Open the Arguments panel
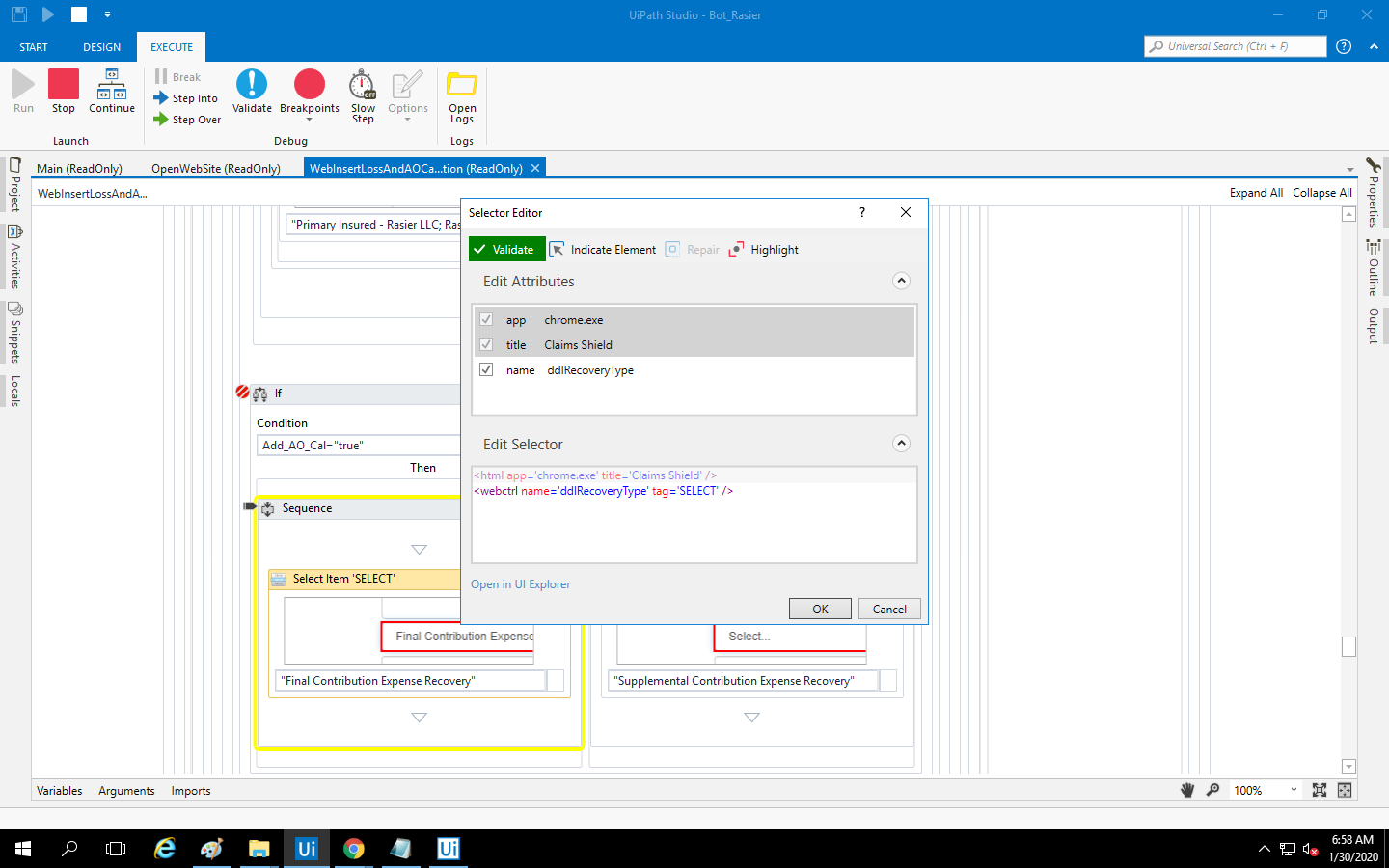The height and width of the screenshot is (868, 1389). pos(126,791)
